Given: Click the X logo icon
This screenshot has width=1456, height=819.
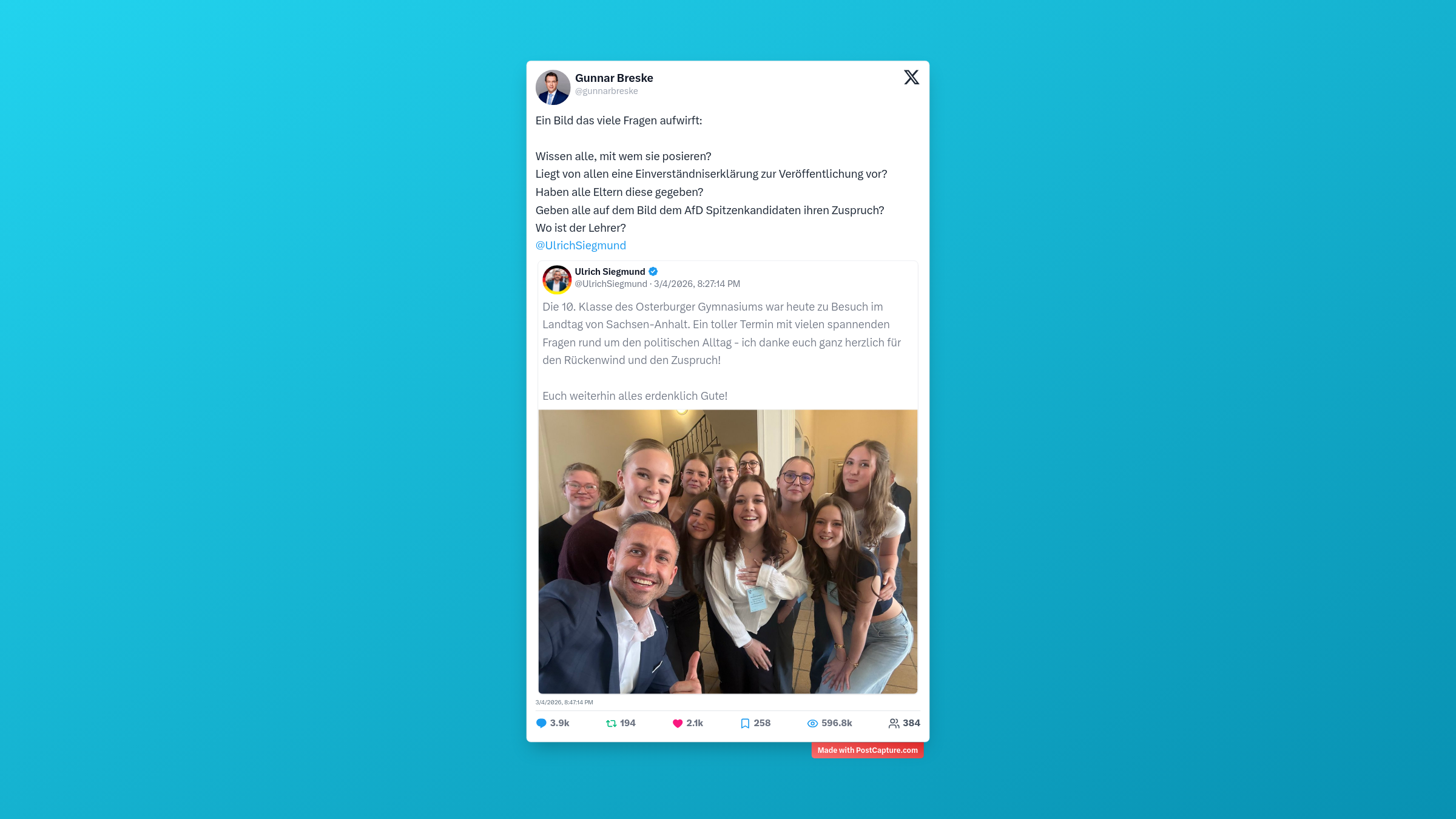Looking at the screenshot, I should [911, 77].
